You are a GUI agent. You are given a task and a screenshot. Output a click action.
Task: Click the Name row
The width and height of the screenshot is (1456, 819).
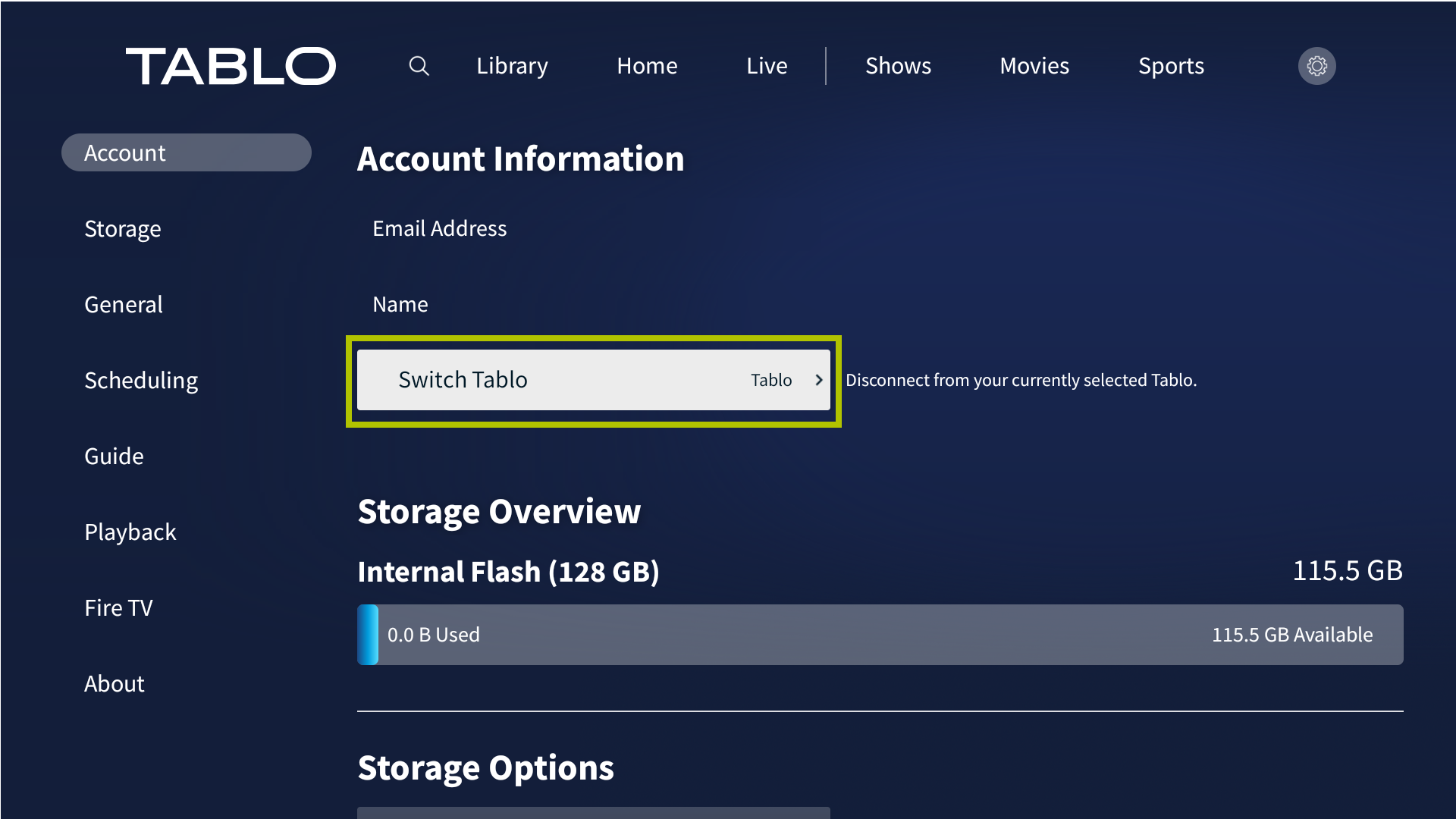coord(400,304)
